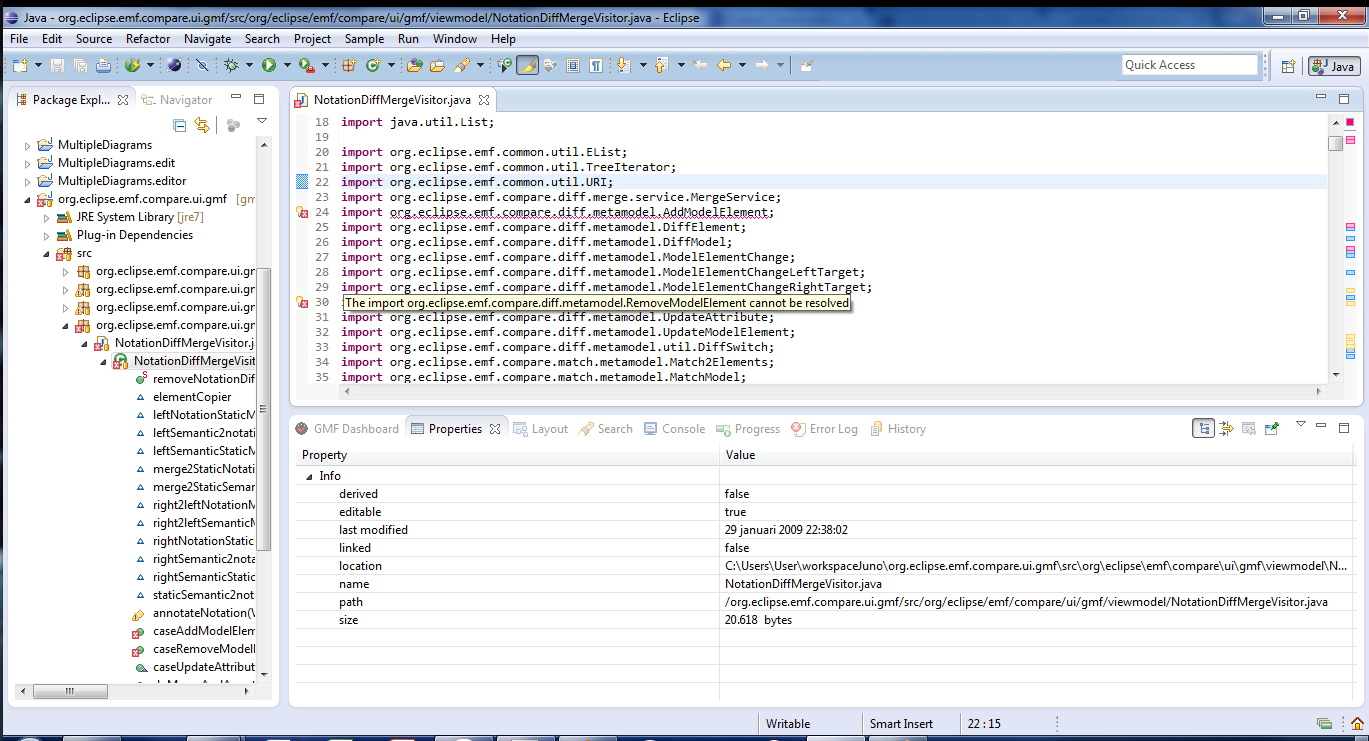Click the New Java Package icon
Image resolution: width=1369 pixels, height=741 pixels.
348,65
